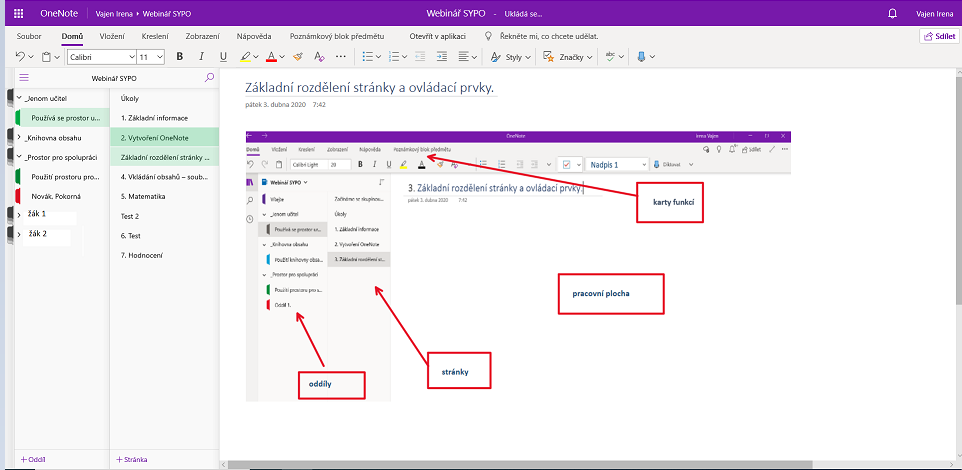Expand the žák 1 section group

click(x=19, y=215)
